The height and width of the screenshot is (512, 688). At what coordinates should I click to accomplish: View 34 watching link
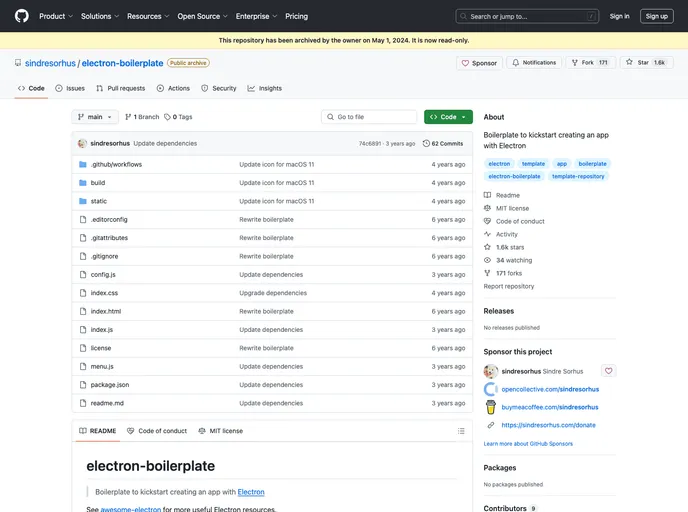(508, 260)
